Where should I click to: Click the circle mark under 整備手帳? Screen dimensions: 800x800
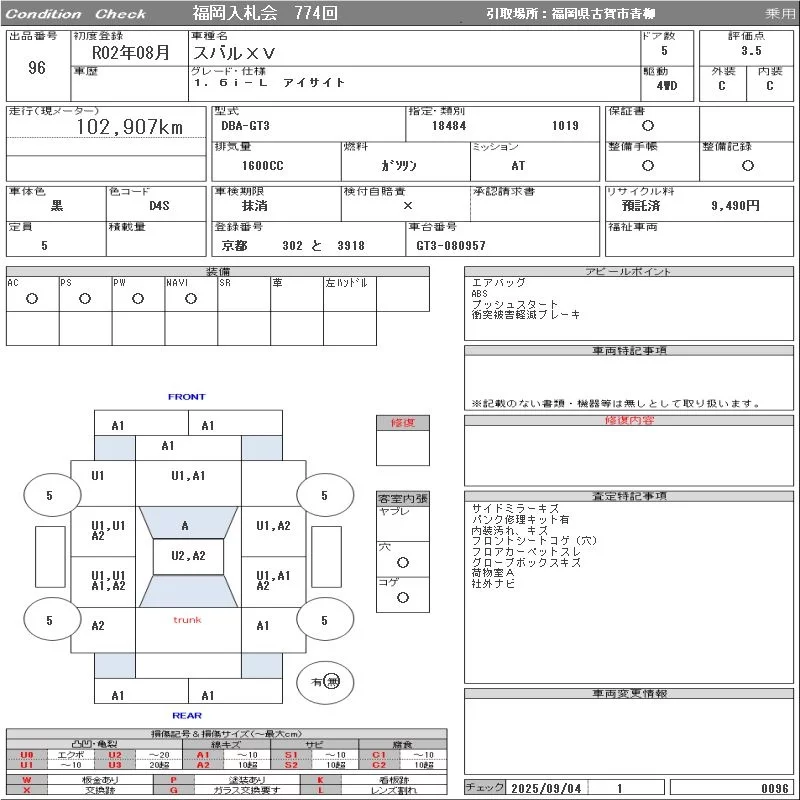click(x=648, y=165)
